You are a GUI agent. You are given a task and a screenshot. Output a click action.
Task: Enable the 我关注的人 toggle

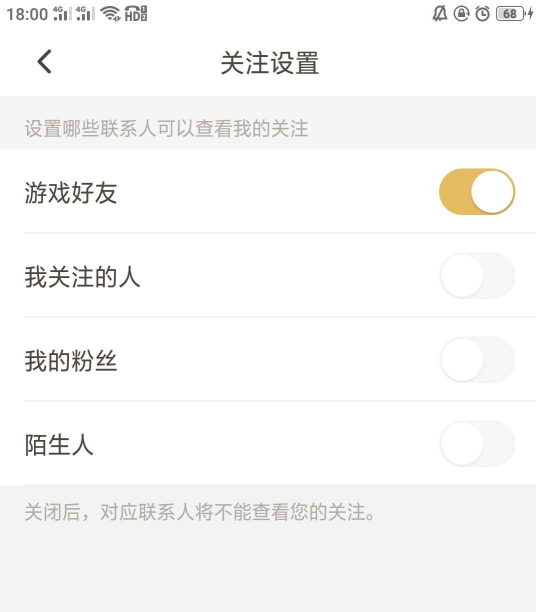click(x=477, y=276)
